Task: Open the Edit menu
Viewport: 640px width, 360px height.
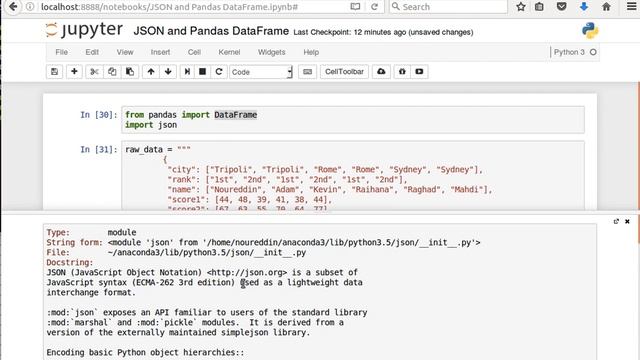Action: click(92, 52)
